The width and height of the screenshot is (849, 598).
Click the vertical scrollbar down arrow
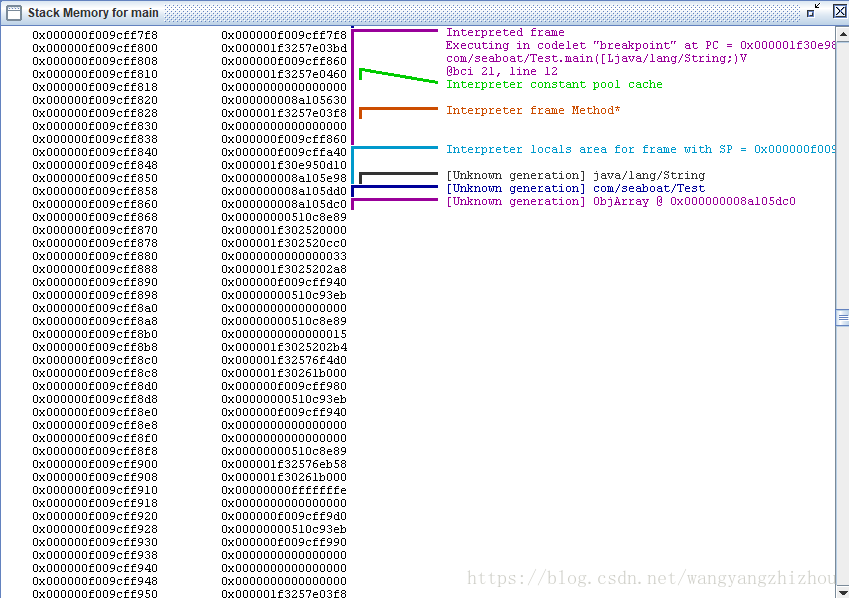[843, 591]
